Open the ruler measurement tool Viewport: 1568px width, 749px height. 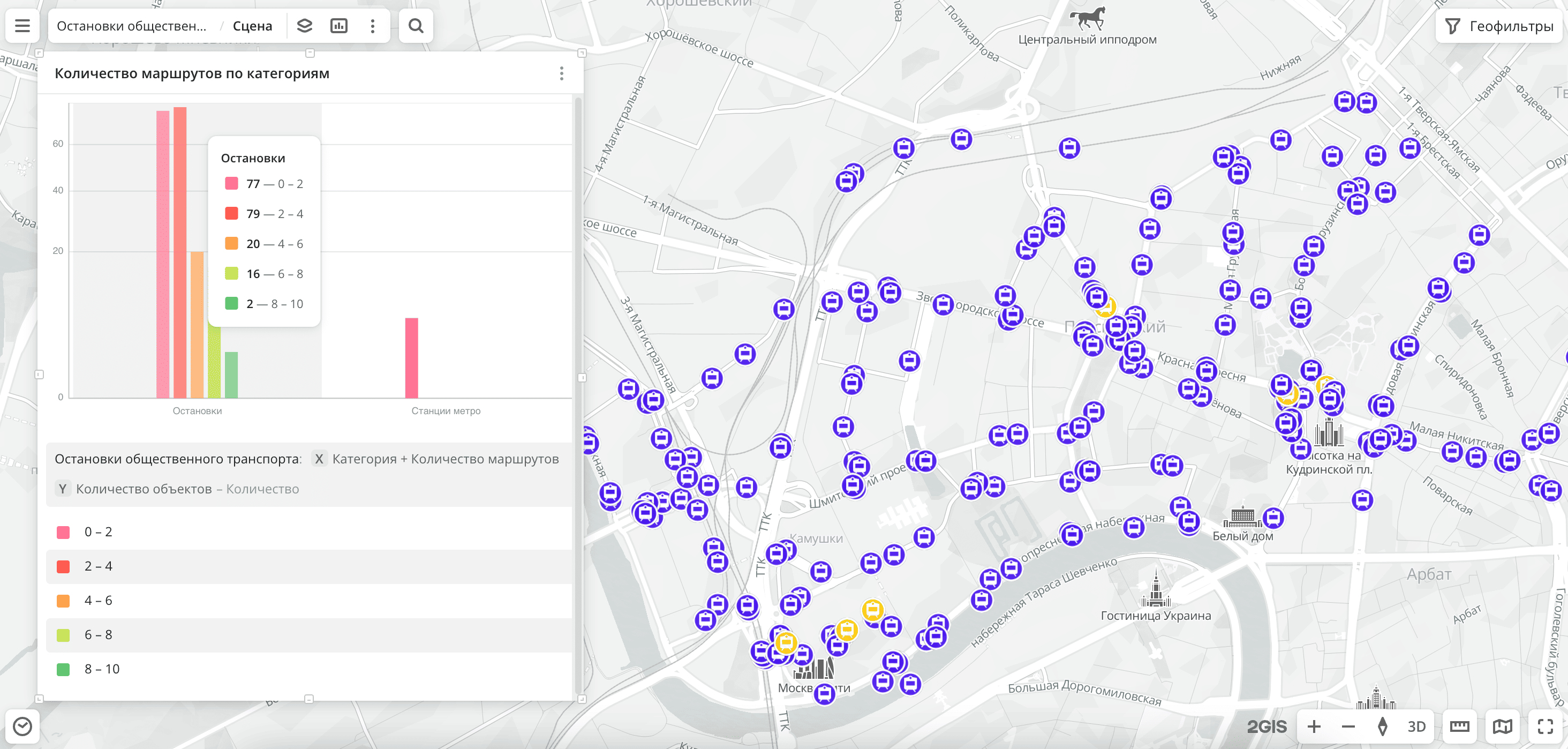tap(1459, 726)
